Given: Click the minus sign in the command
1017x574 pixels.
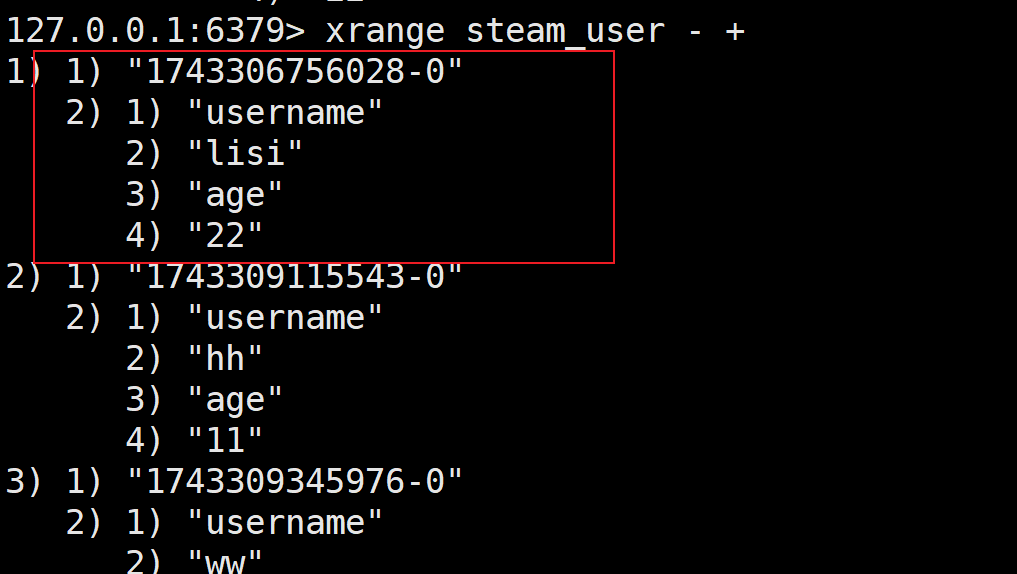Looking at the screenshot, I should 695,31.
